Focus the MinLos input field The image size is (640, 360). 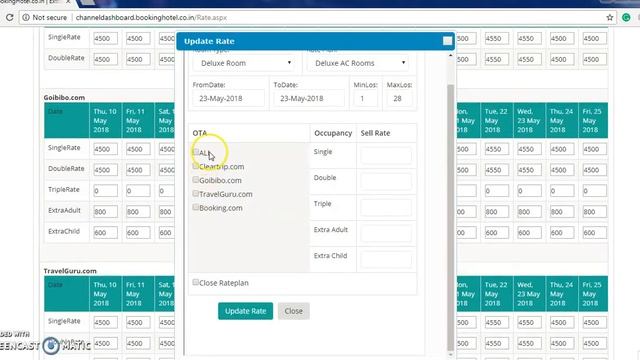(x=365, y=98)
